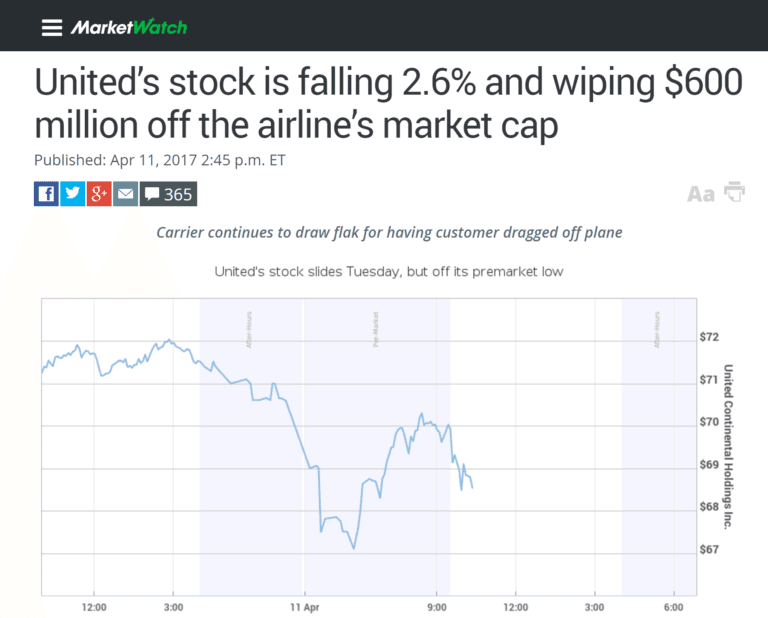Print the article using printer icon
Screen dimensions: 768x618
(735, 192)
